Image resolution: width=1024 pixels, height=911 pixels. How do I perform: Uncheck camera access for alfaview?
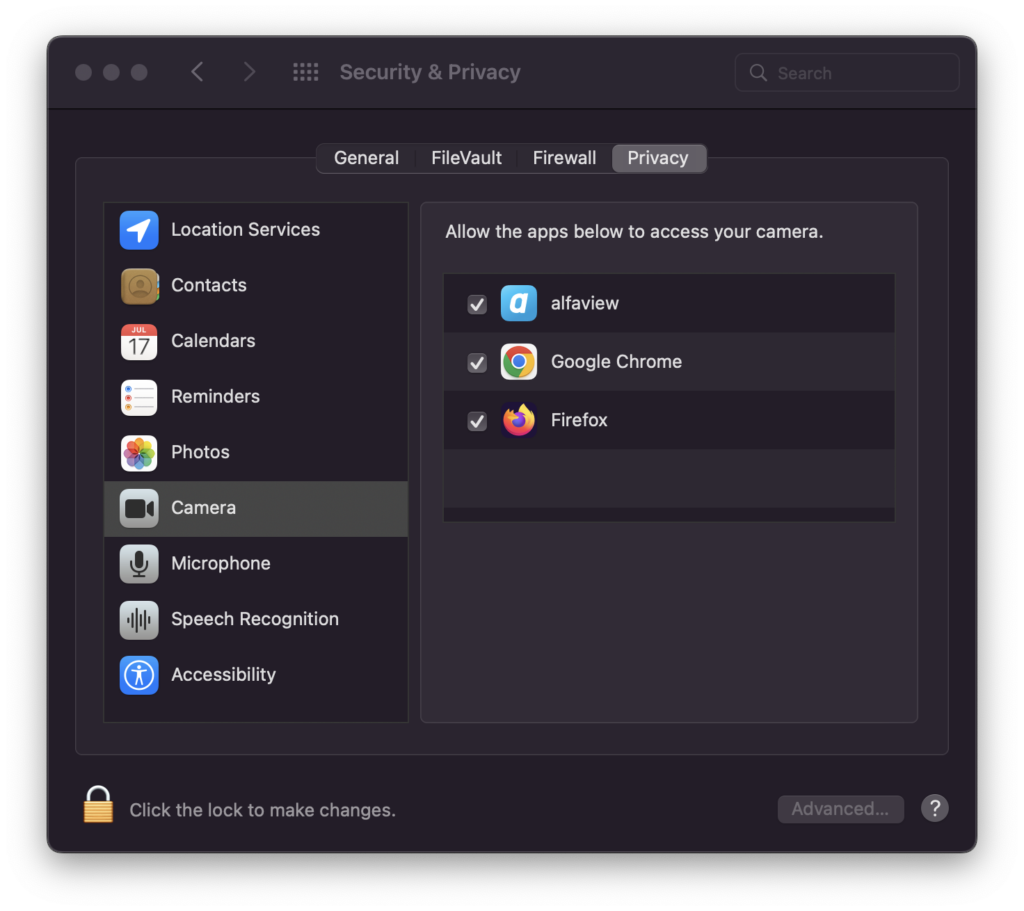476,304
